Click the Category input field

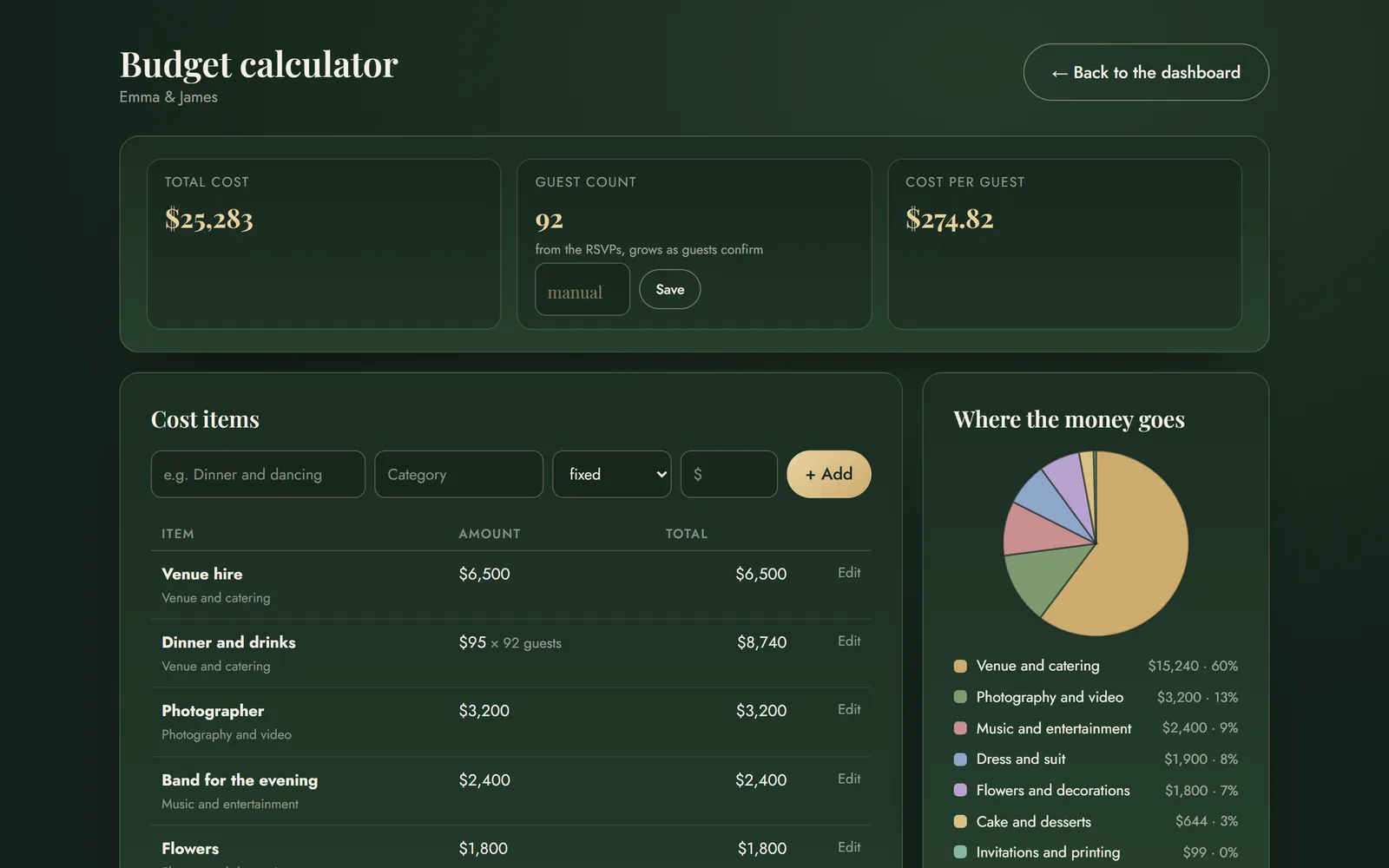point(458,474)
